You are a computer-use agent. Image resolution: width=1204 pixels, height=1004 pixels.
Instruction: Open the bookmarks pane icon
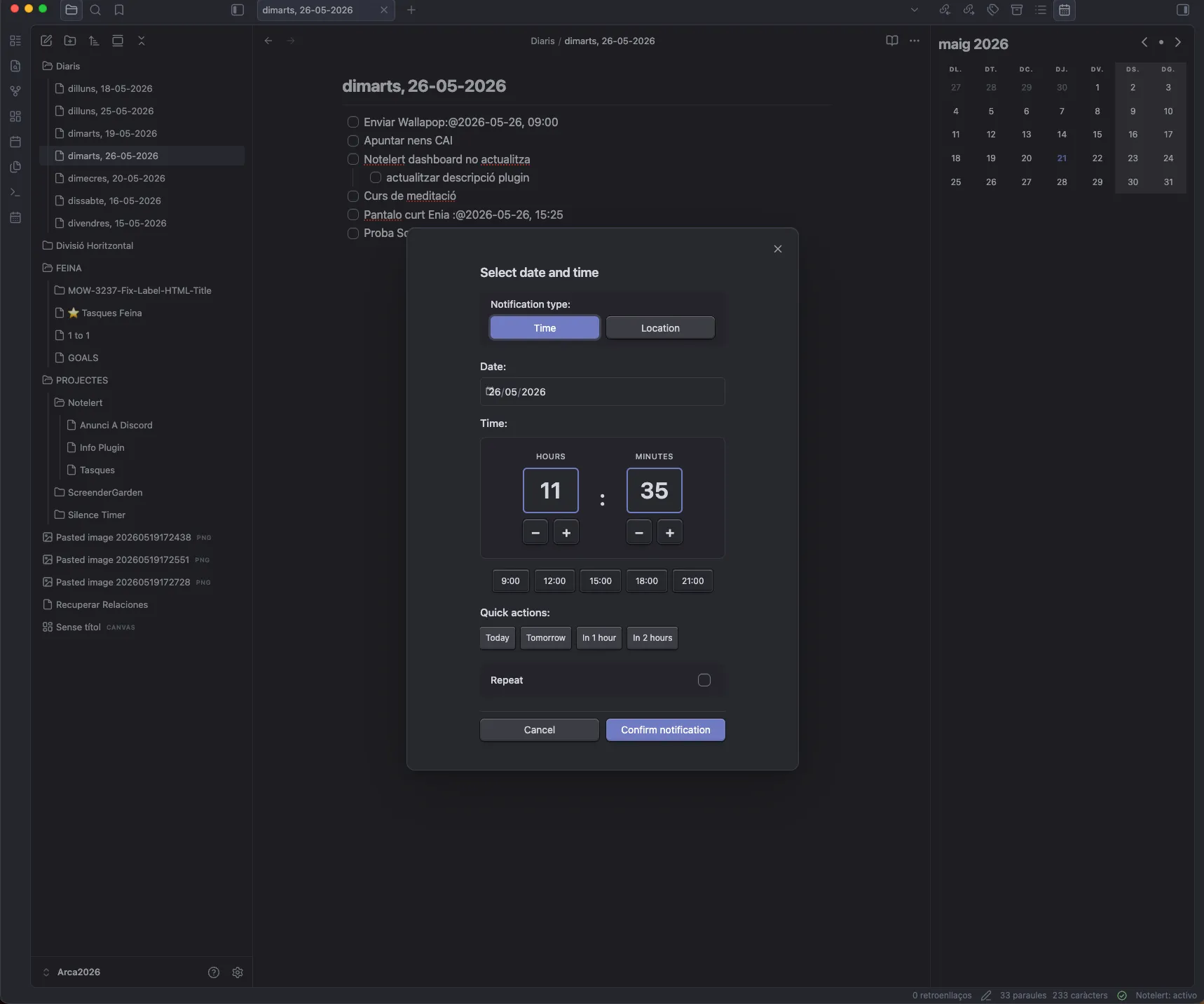[x=119, y=10]
